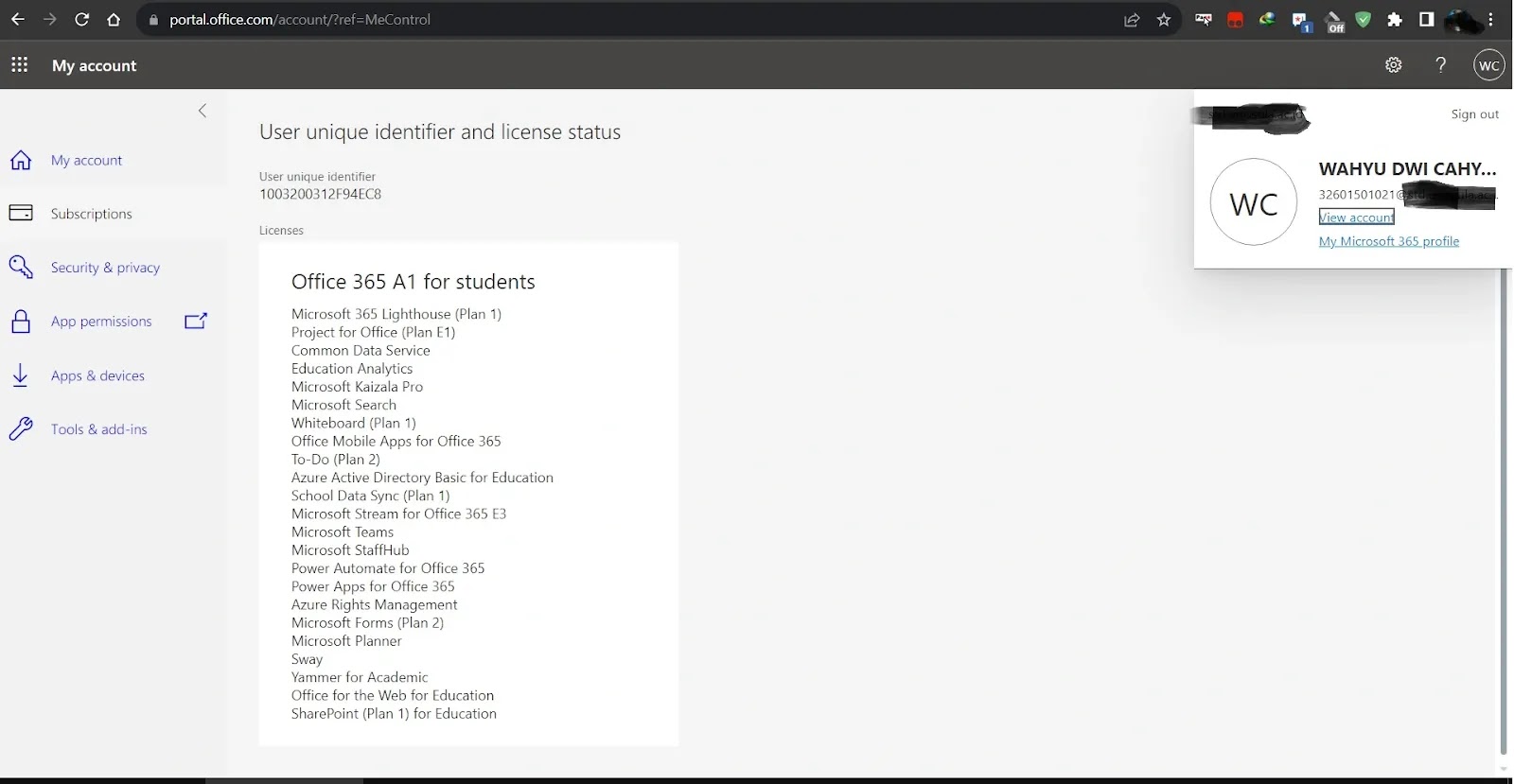Click the Tools & add-ins wrench icon
The image size is (1514, 784).
click(x=21, y=429)
